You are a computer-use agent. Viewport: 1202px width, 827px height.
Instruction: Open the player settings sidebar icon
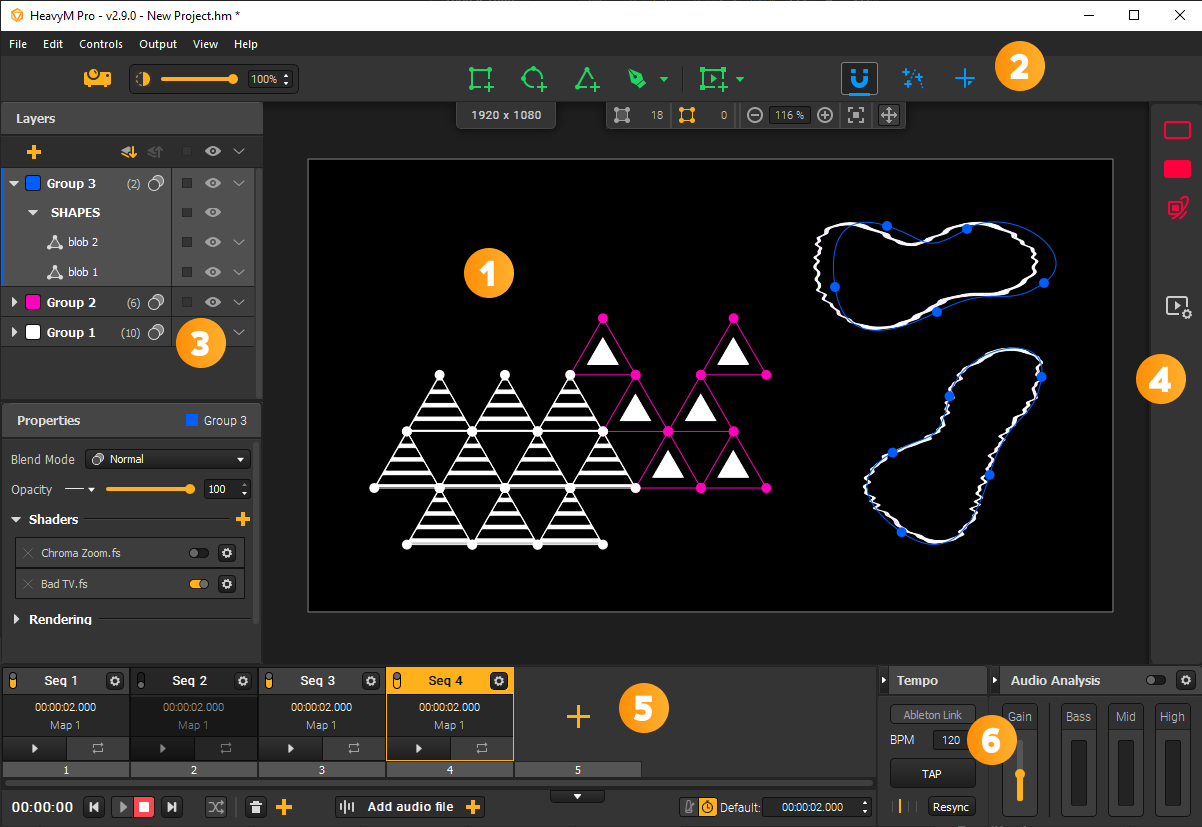coord(1178,307)
